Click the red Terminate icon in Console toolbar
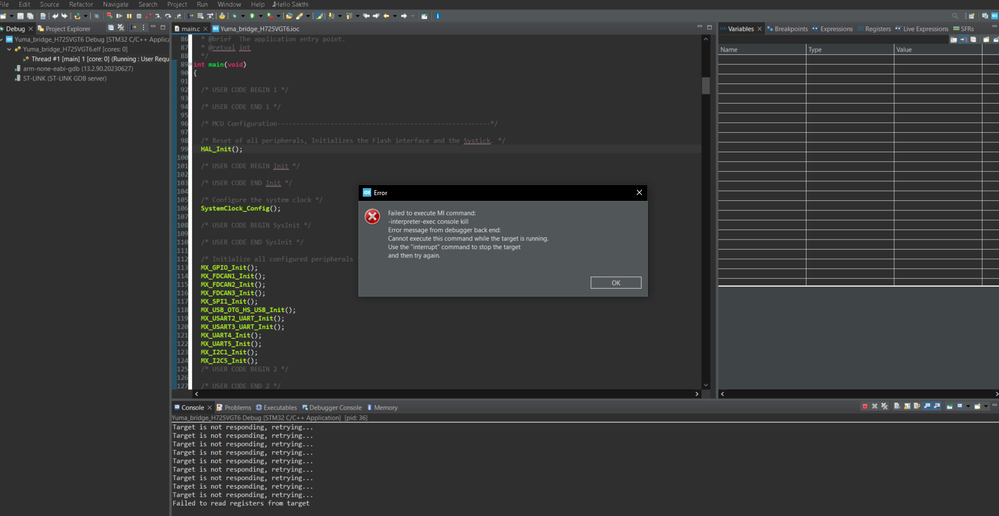This screenshot has height=516, width=999. pos(864,407)
